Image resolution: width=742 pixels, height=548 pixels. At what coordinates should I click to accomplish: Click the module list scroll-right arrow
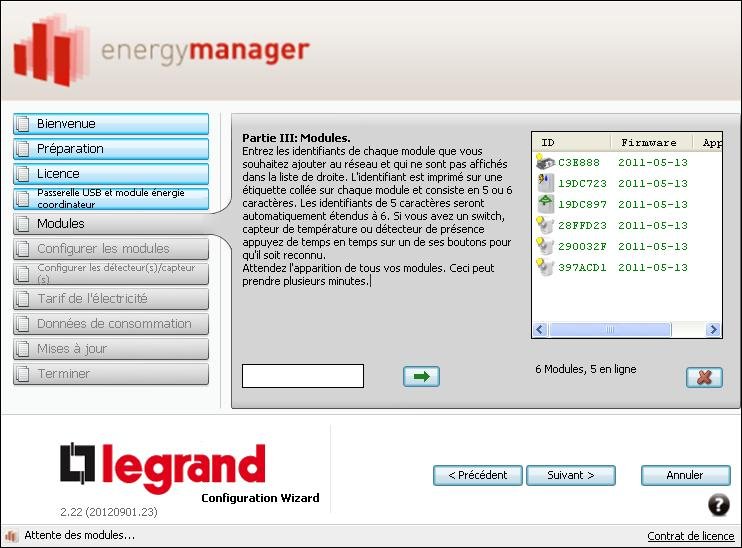[713, 329]
